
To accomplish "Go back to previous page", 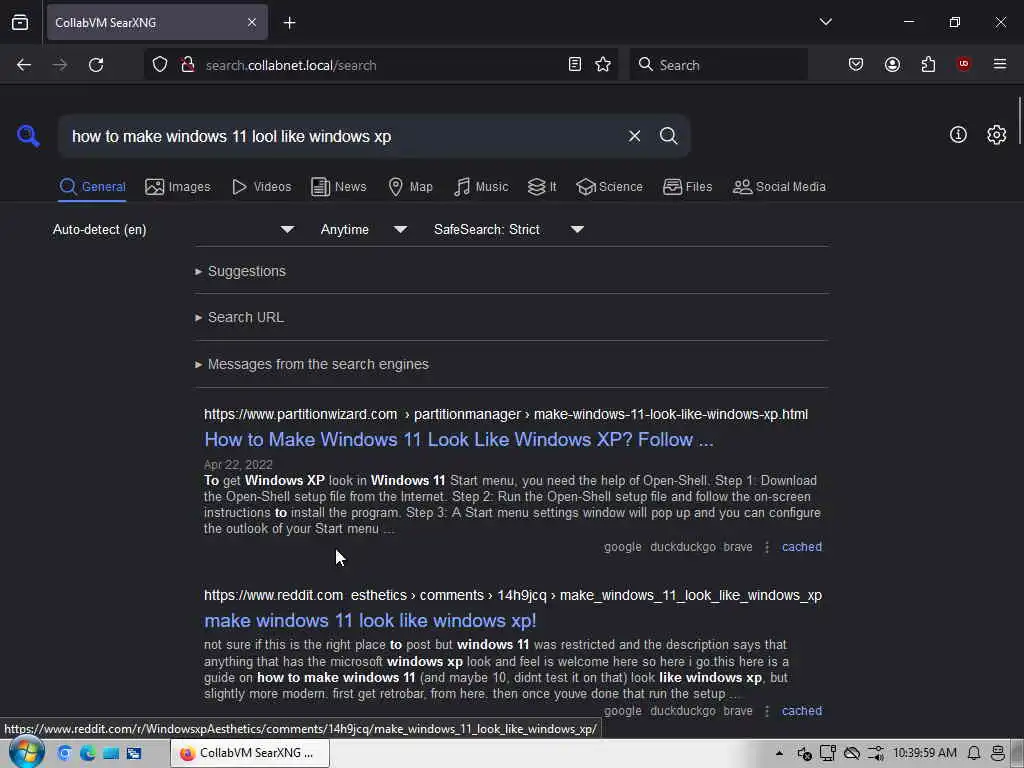I will (24, 65).
